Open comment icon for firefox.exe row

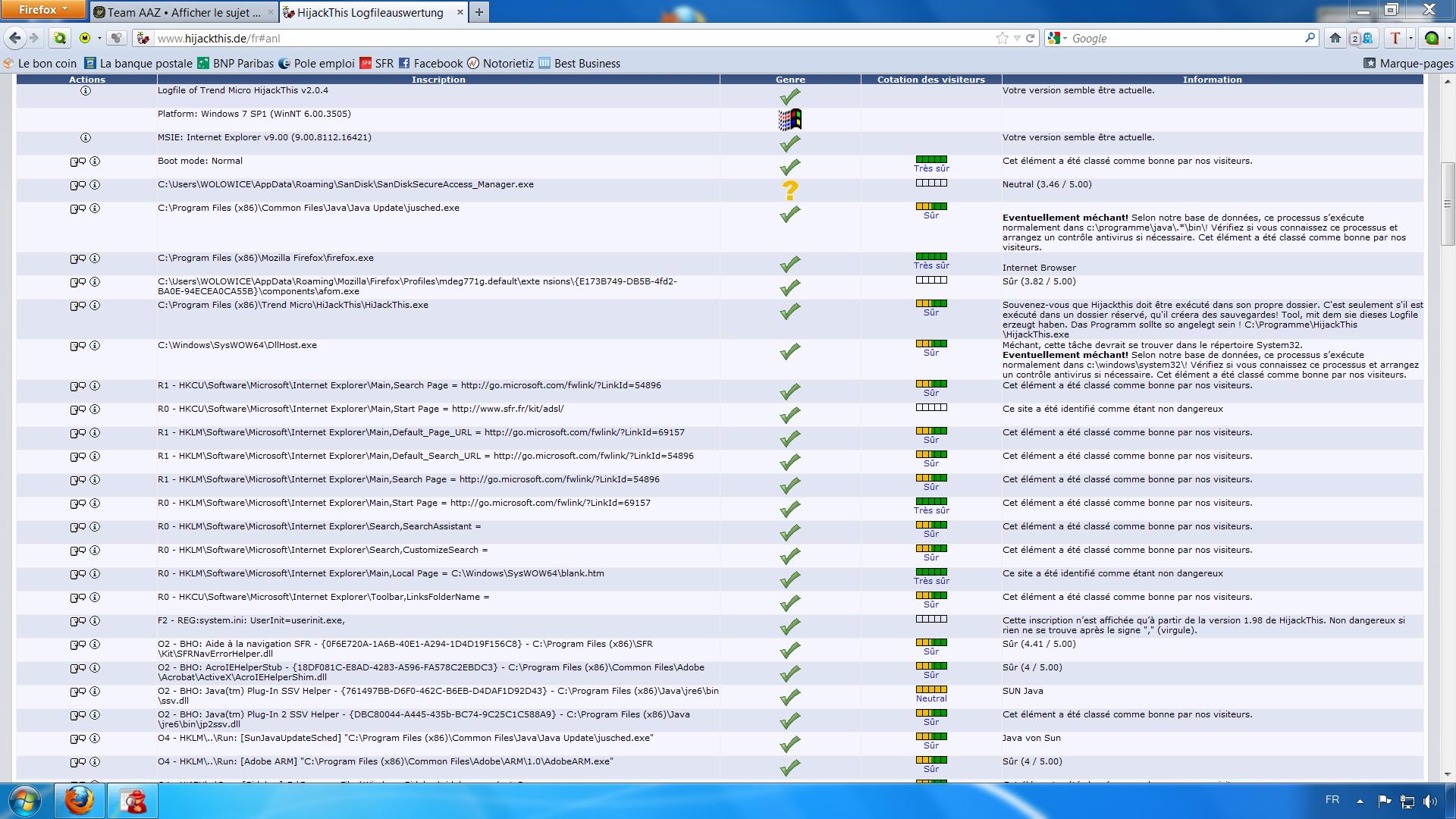(x=77, y=259)
